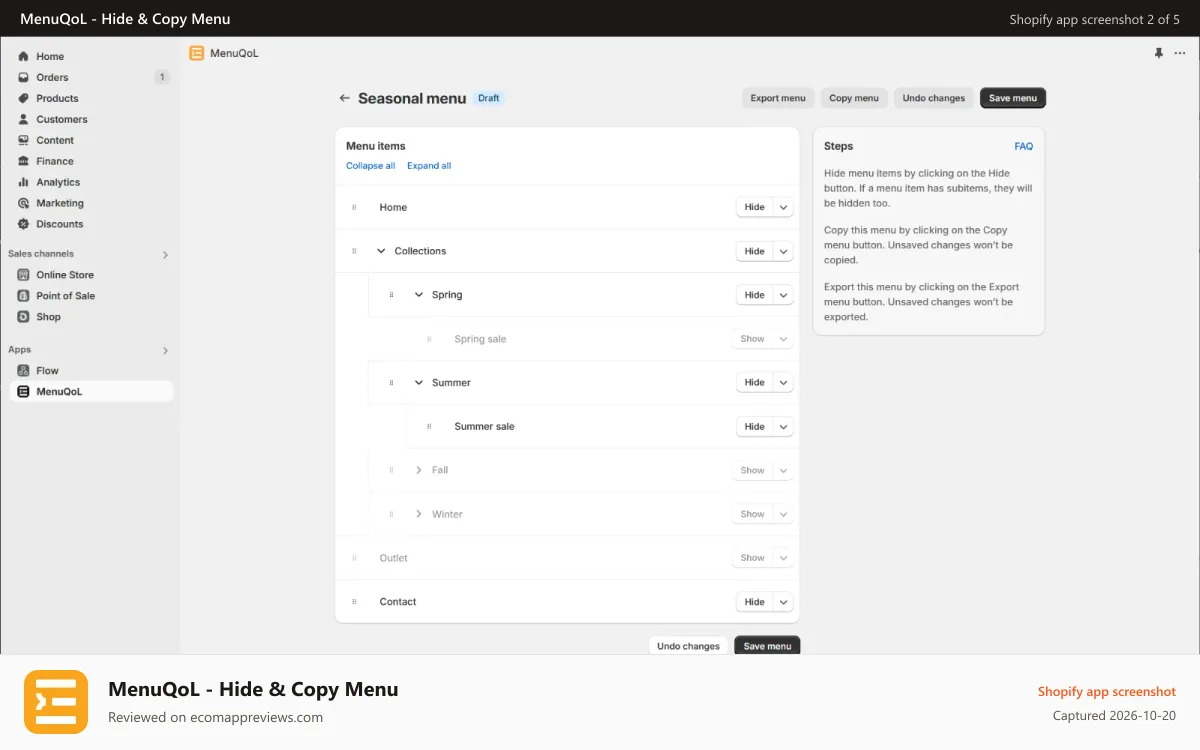Click the Orders count badge
This screenshot has width=1200, height=750.
[162, 77]
